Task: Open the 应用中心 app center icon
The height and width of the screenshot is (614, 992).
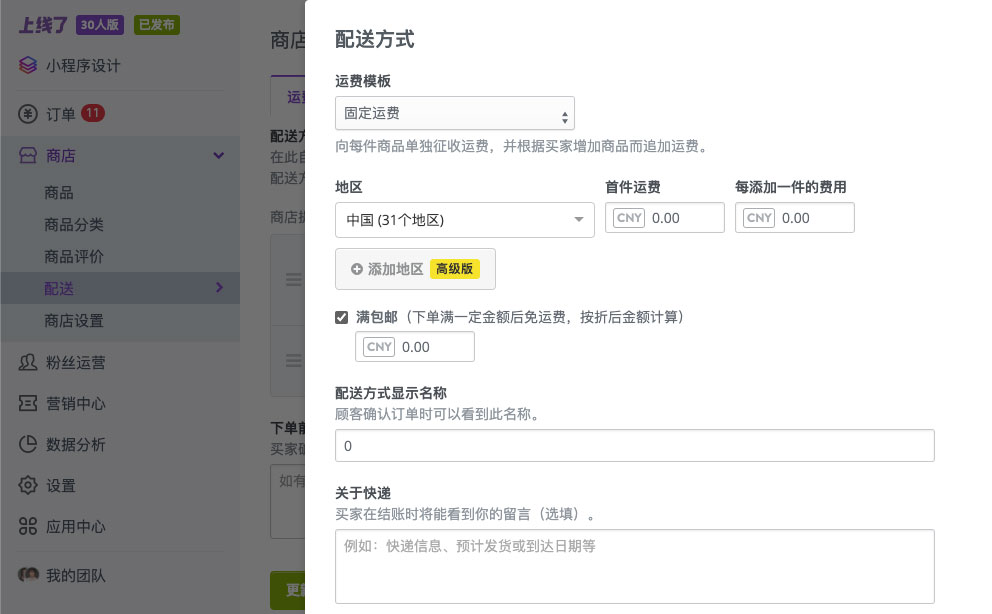Action: pyautogui.click(x=27, y=526)
